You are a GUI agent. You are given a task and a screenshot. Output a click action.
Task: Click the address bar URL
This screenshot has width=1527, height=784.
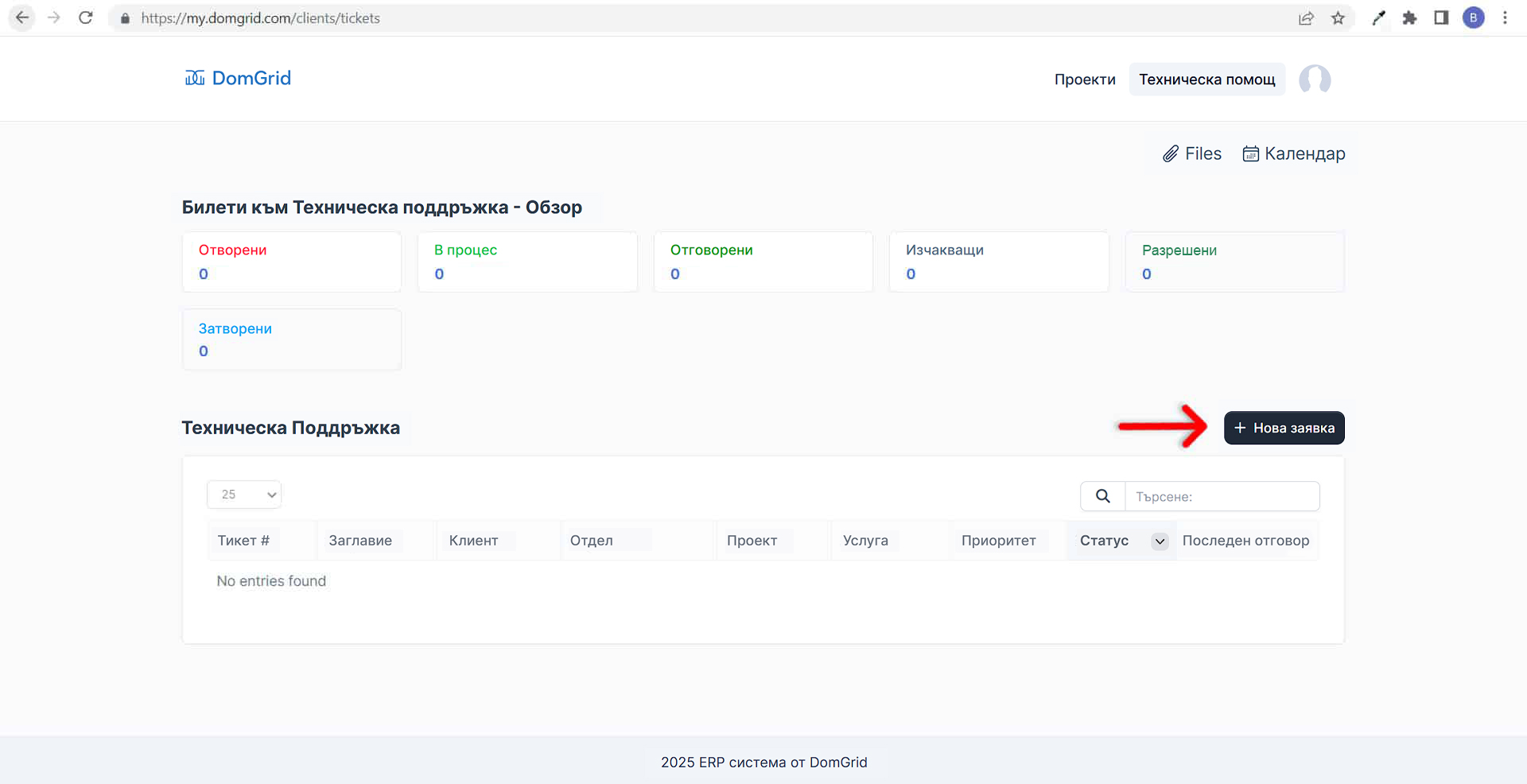point(261,18)
